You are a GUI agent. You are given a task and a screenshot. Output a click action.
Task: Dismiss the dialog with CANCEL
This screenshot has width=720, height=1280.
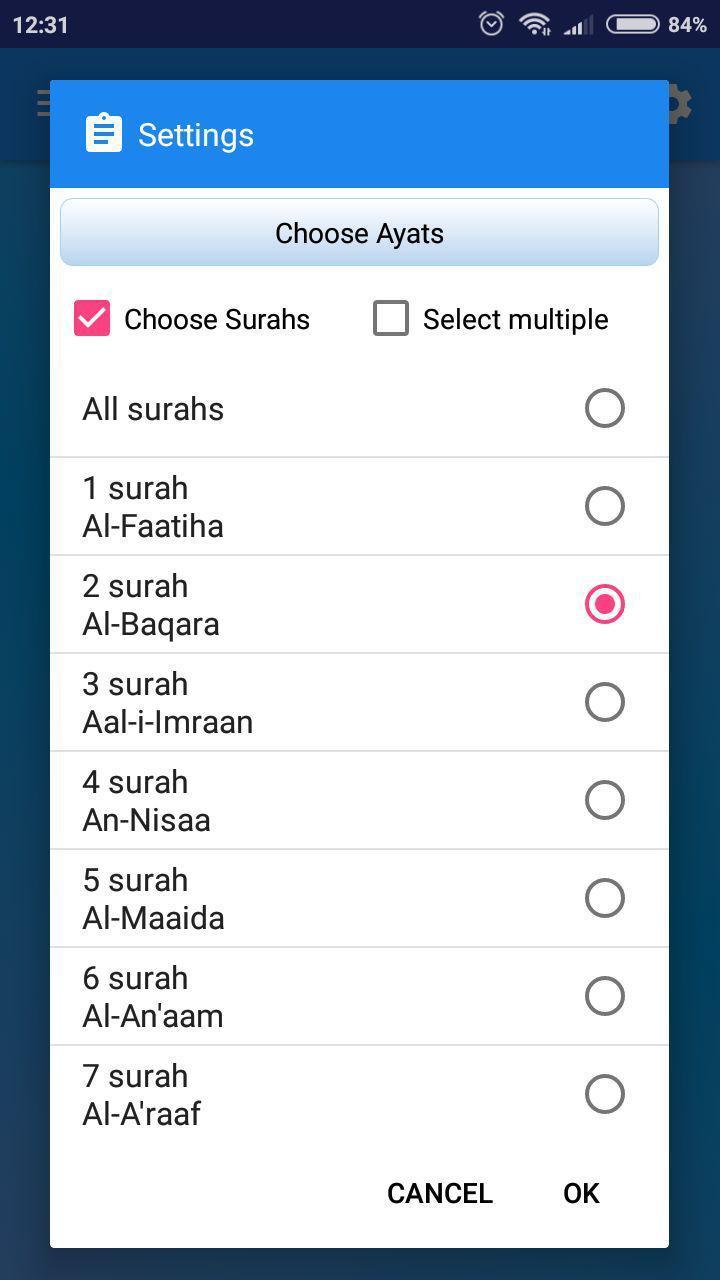439,1193
